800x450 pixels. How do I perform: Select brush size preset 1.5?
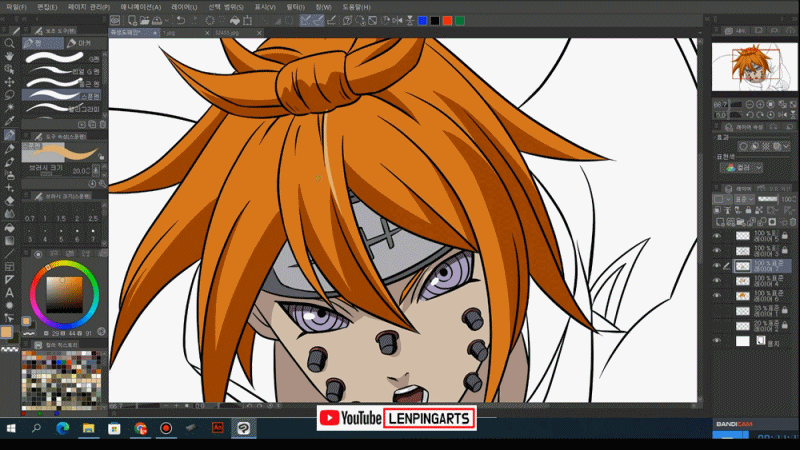pos(61,214)
